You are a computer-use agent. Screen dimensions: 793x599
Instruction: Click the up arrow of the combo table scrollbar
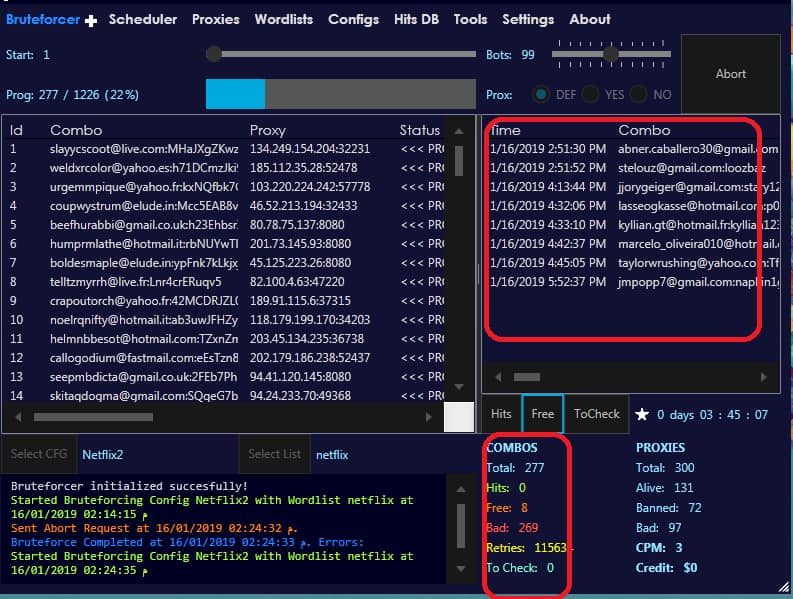pyautogui.click(x=459, y=132)
